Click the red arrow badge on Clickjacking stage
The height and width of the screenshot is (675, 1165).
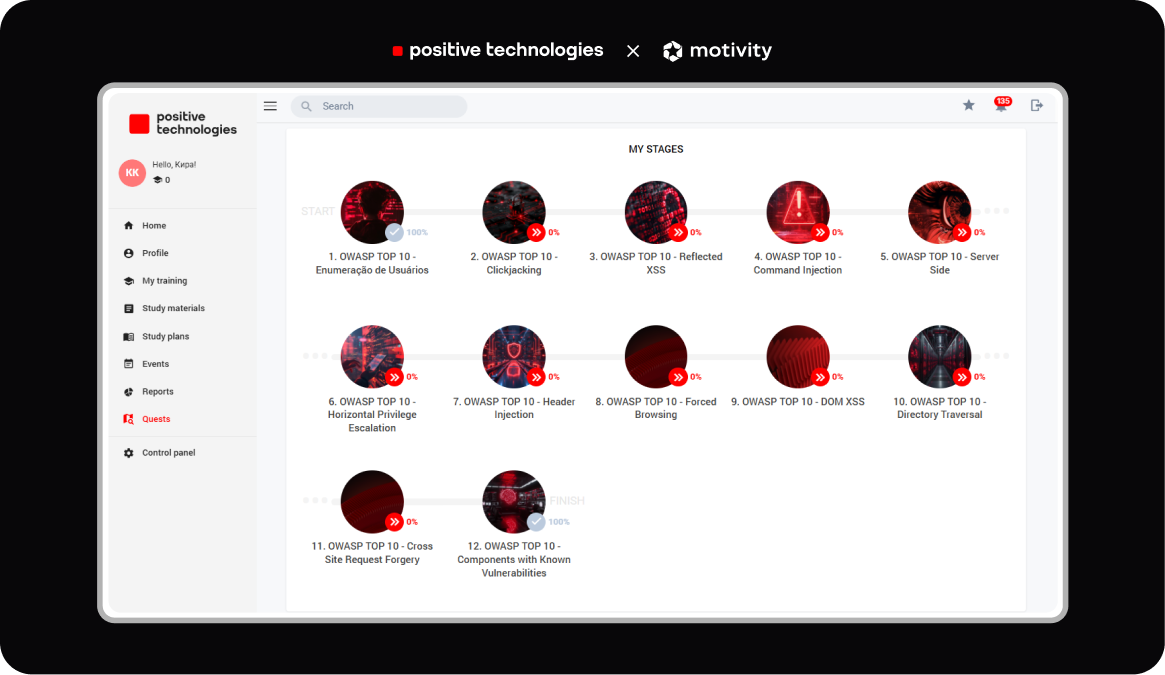pos(537,232)
